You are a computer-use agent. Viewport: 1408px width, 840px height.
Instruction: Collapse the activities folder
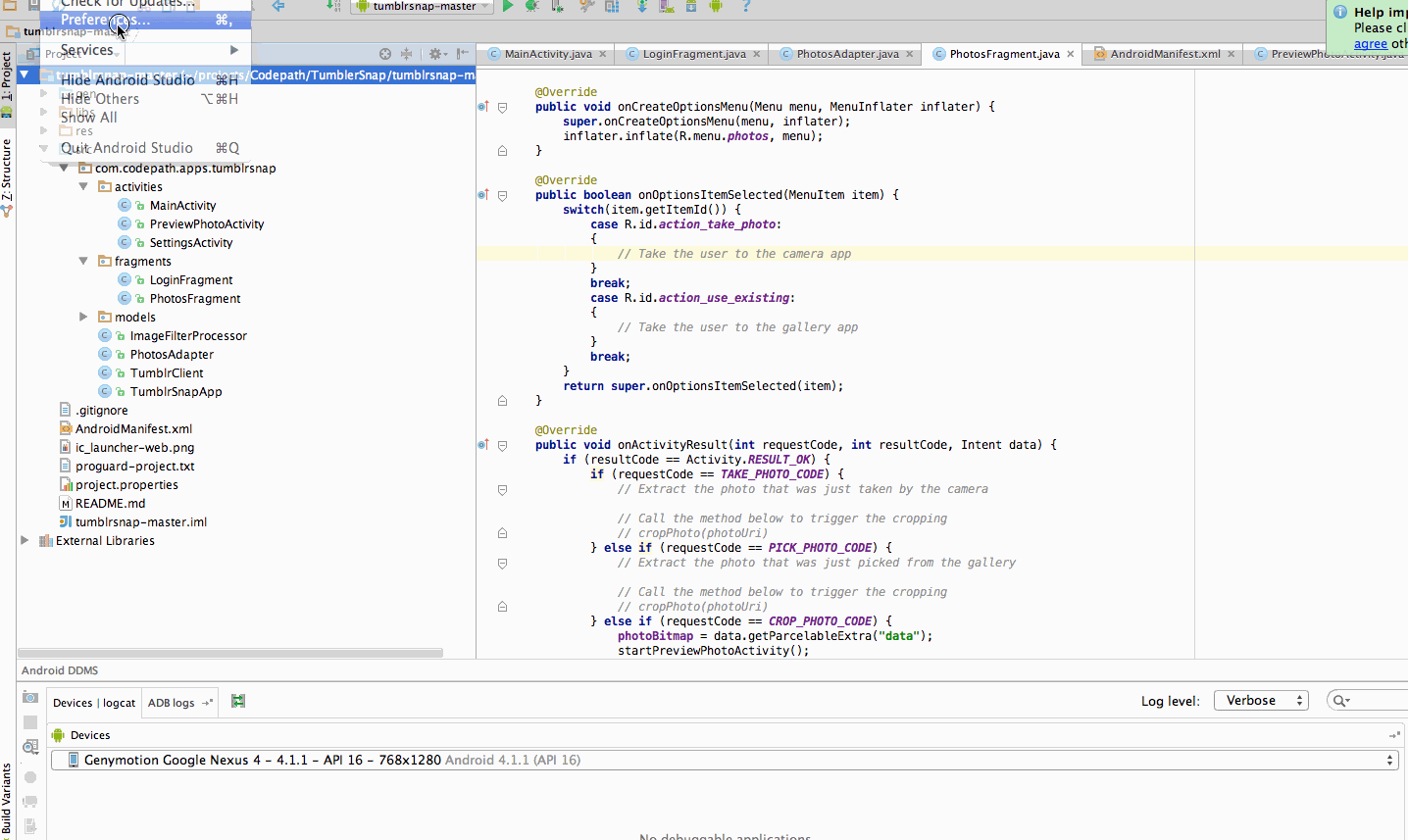point(83,186)
